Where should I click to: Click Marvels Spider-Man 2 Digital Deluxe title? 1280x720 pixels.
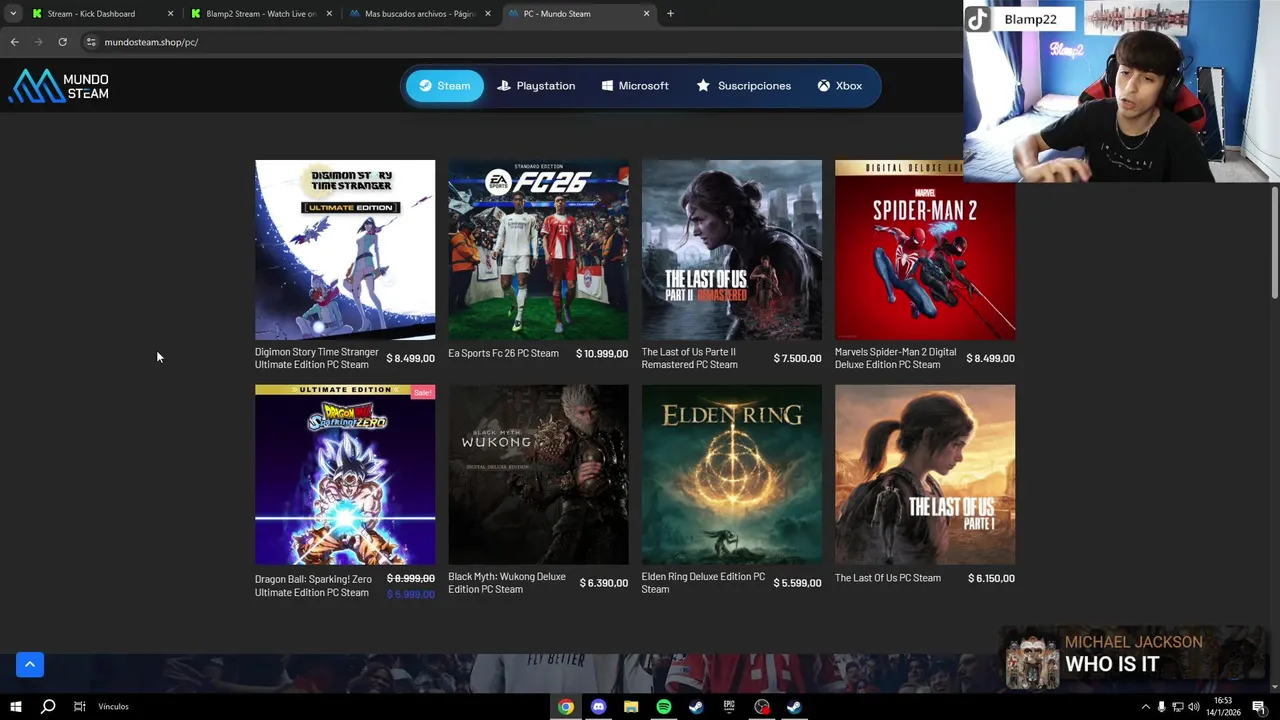point(895,358)
